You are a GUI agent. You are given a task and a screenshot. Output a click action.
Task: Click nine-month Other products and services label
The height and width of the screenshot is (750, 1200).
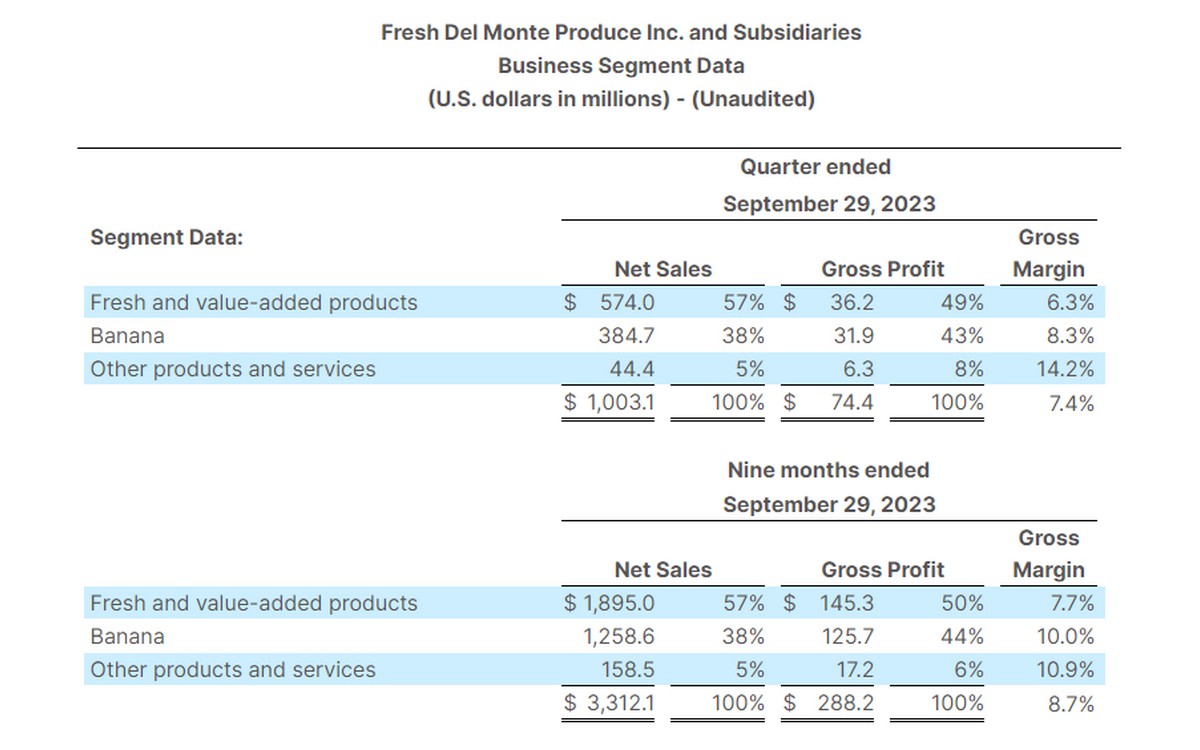tap(233, 670)
